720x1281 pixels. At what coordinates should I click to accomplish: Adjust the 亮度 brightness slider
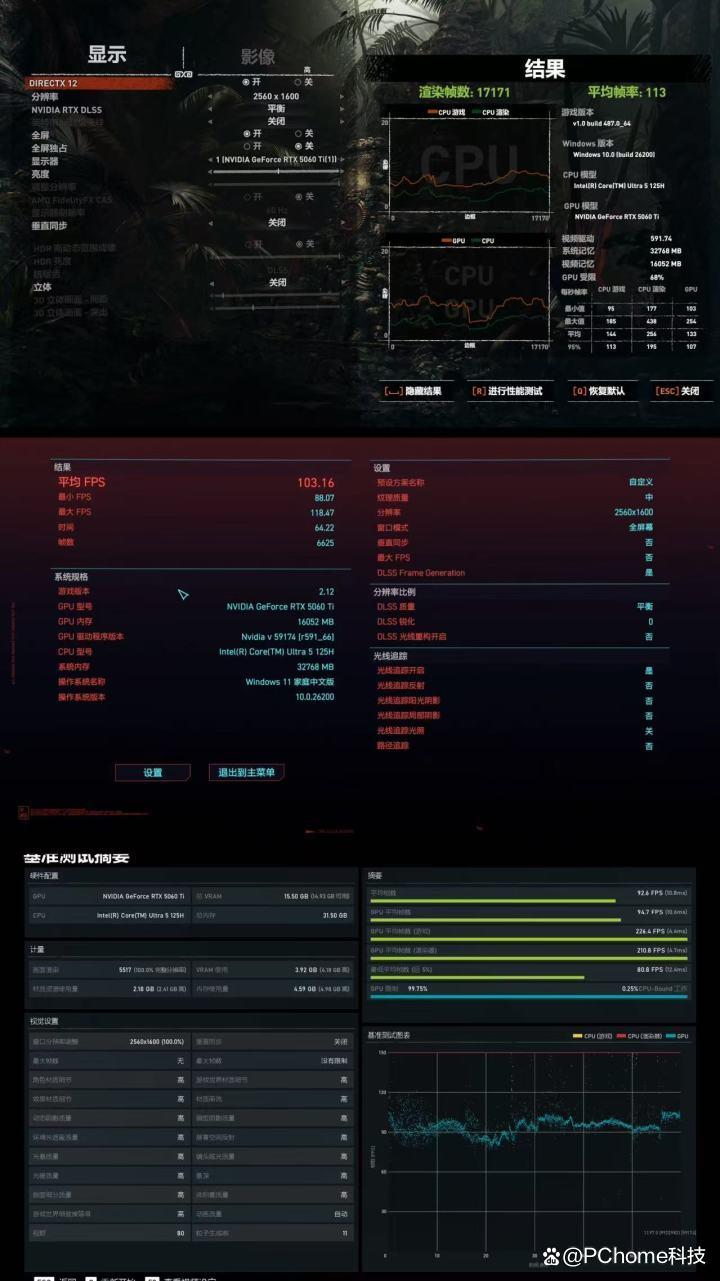click(x=277, y=172)
